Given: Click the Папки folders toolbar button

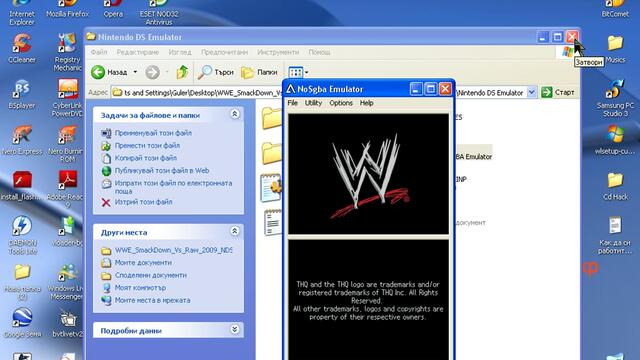Looking at the screenshot, I should pos(259,72).
